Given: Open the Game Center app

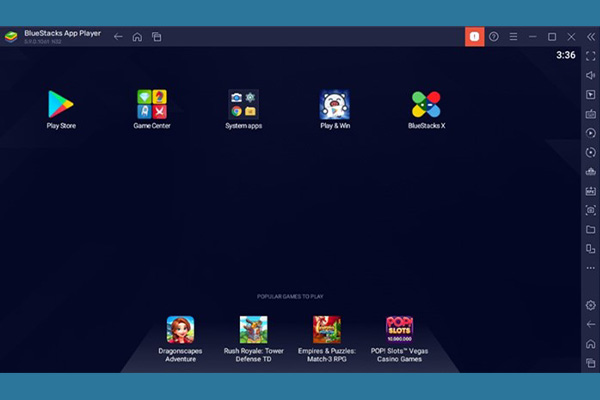Looking at the screenshot, I should click(x=152, y=109).
